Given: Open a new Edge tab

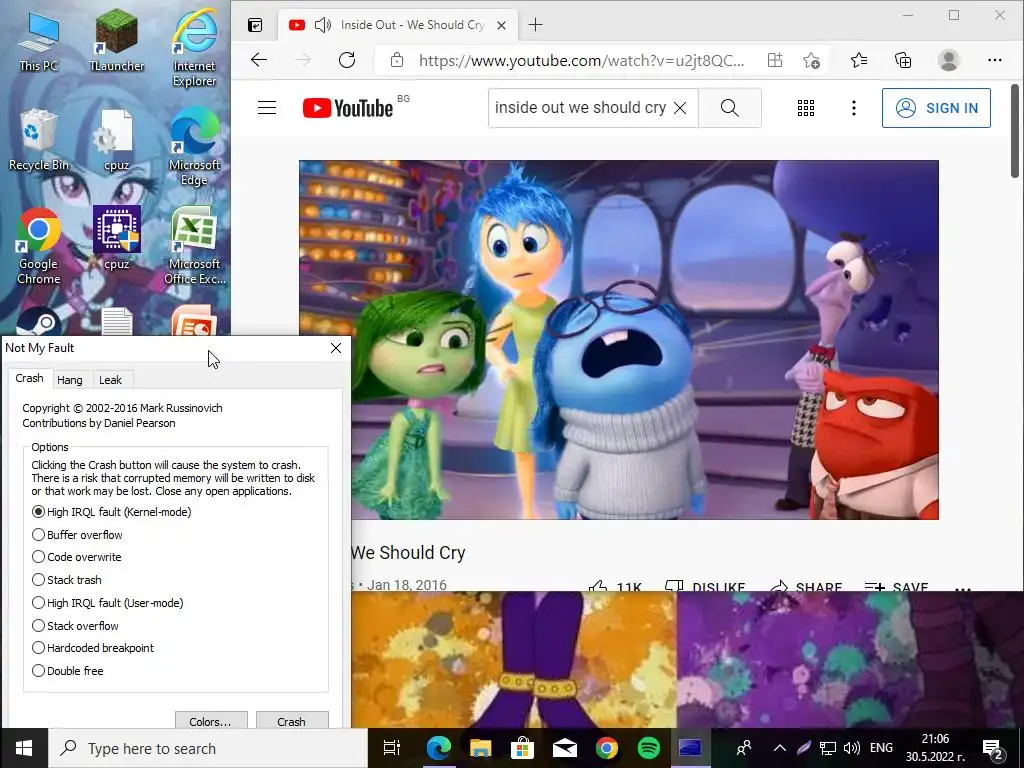Looking at the screenshot, I should (536, 25).
